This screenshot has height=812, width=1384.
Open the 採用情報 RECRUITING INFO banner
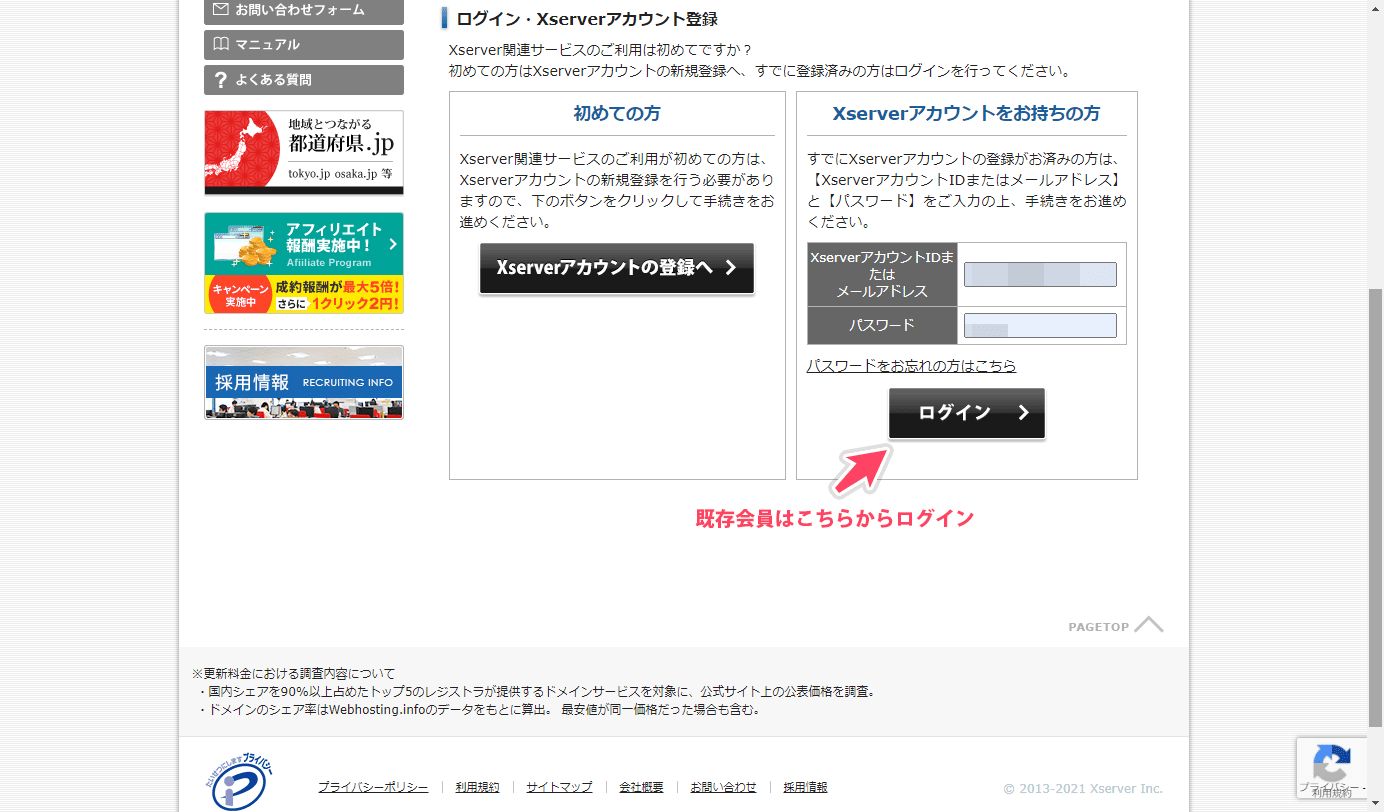304,382
